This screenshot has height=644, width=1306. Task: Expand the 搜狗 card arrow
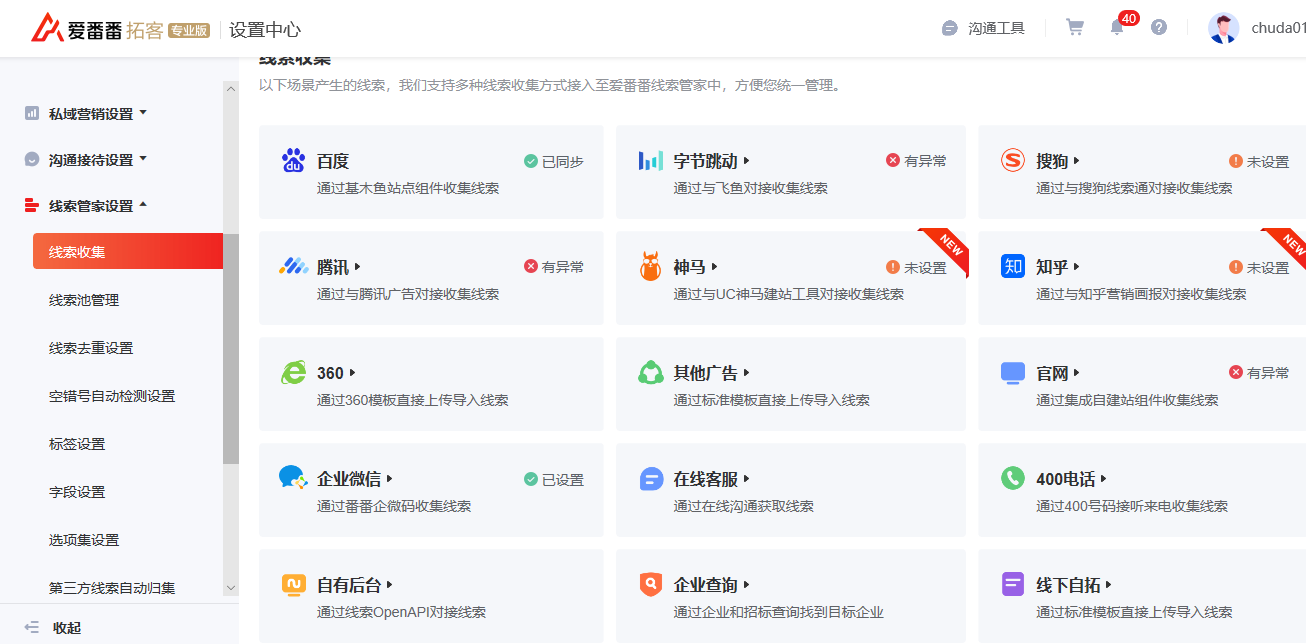[x=1077, y=161]
